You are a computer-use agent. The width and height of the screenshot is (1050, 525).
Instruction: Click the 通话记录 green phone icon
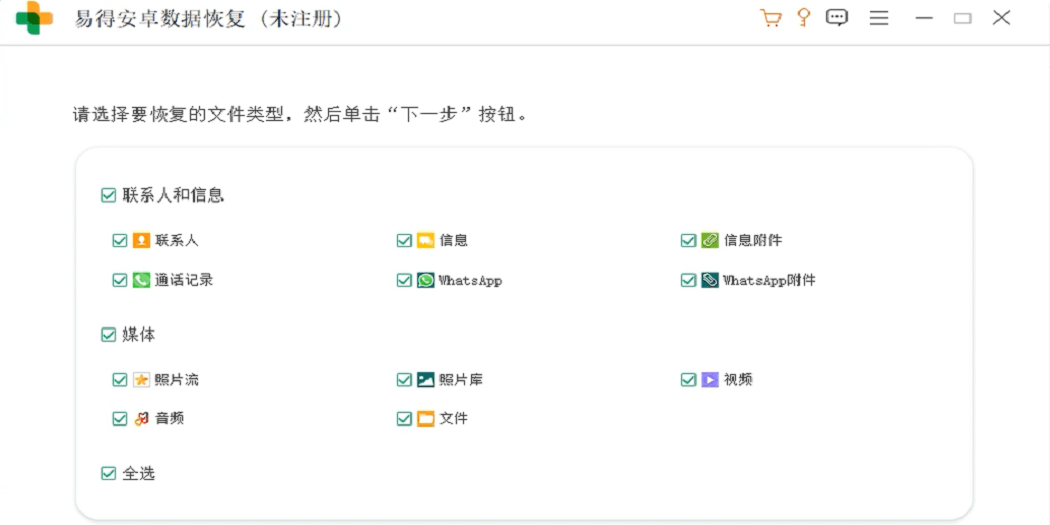point(141,280)
